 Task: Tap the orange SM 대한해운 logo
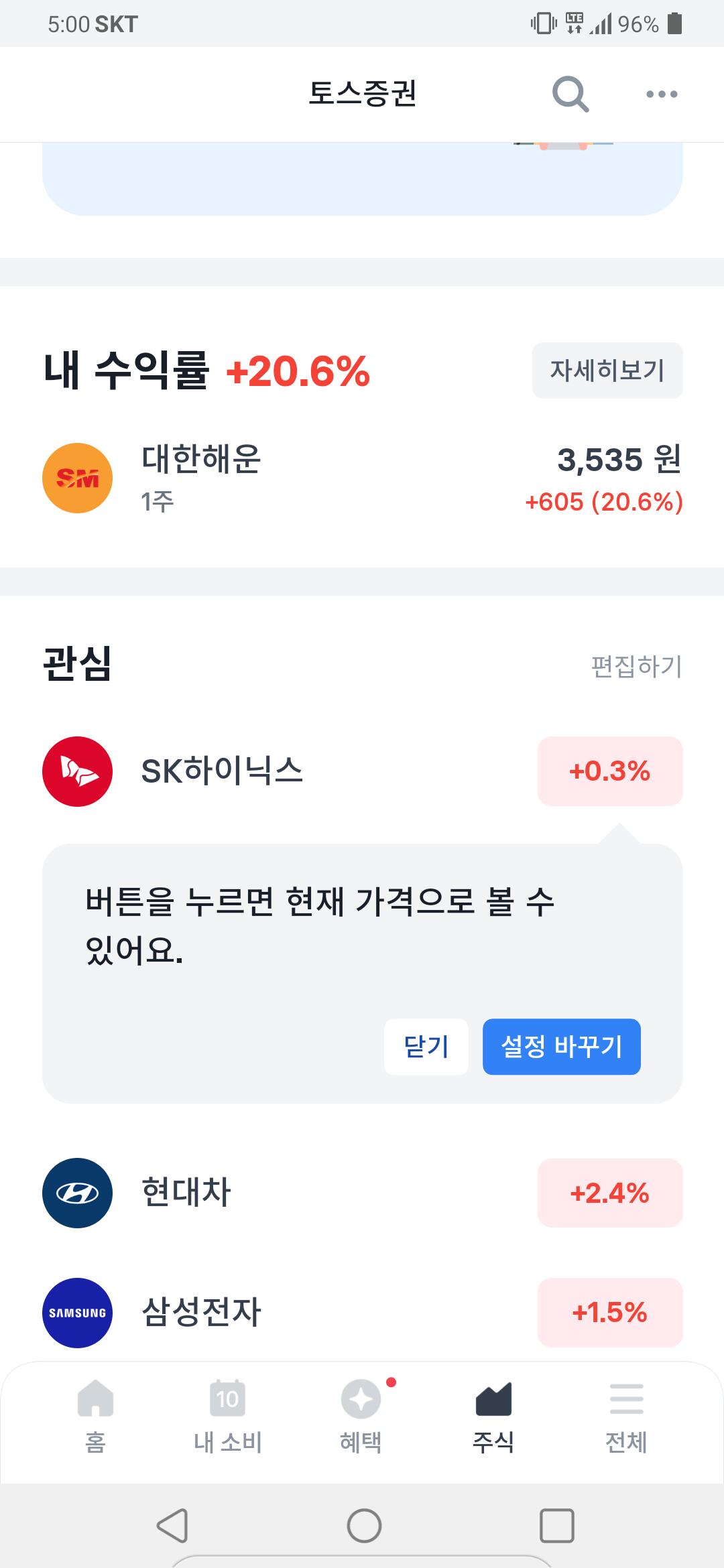coord(77,478)
